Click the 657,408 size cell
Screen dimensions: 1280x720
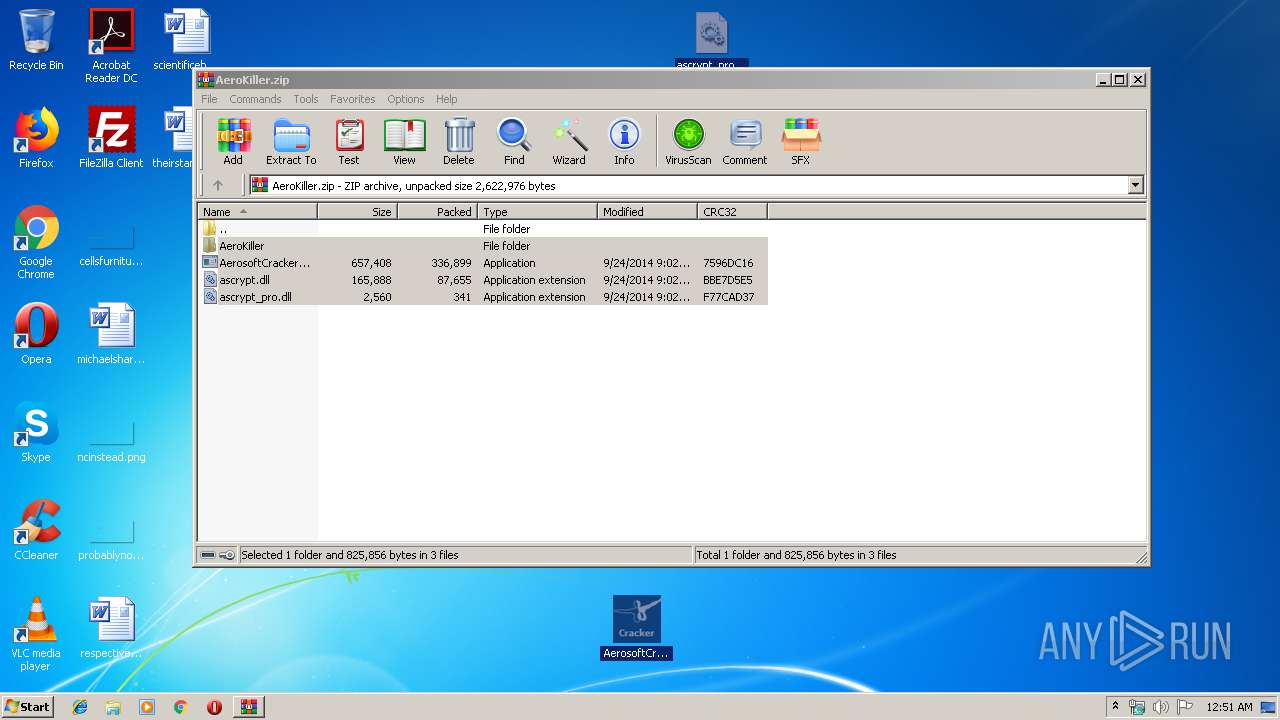click(x=371, y=263)
